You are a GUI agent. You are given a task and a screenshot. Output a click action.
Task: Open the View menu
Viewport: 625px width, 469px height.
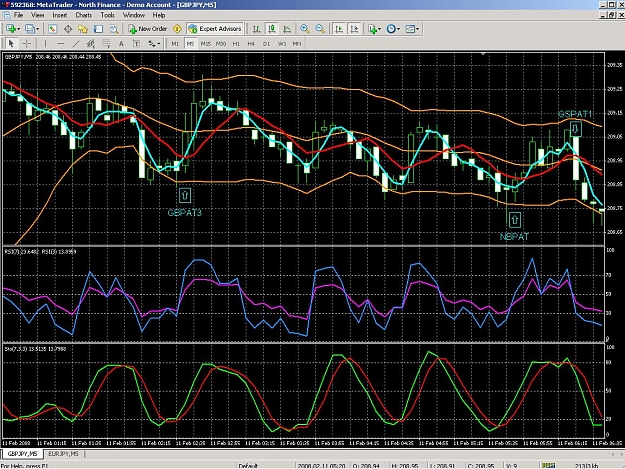(x=37, y=15)
